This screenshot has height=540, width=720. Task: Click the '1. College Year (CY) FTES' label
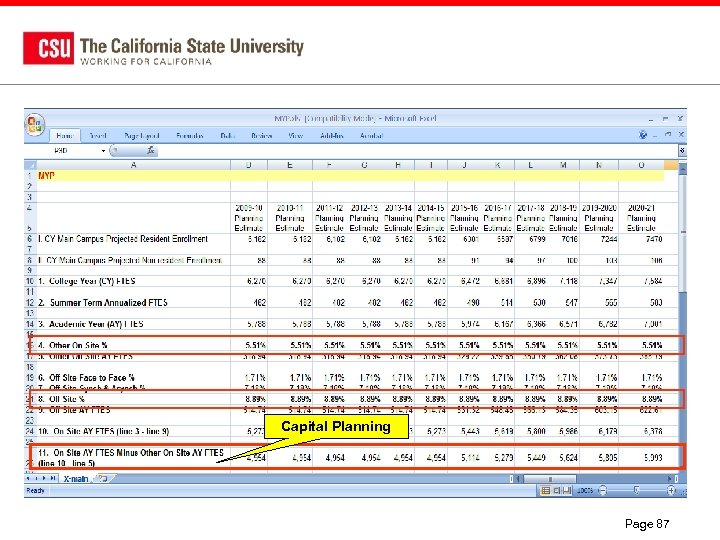coord(87,281)
